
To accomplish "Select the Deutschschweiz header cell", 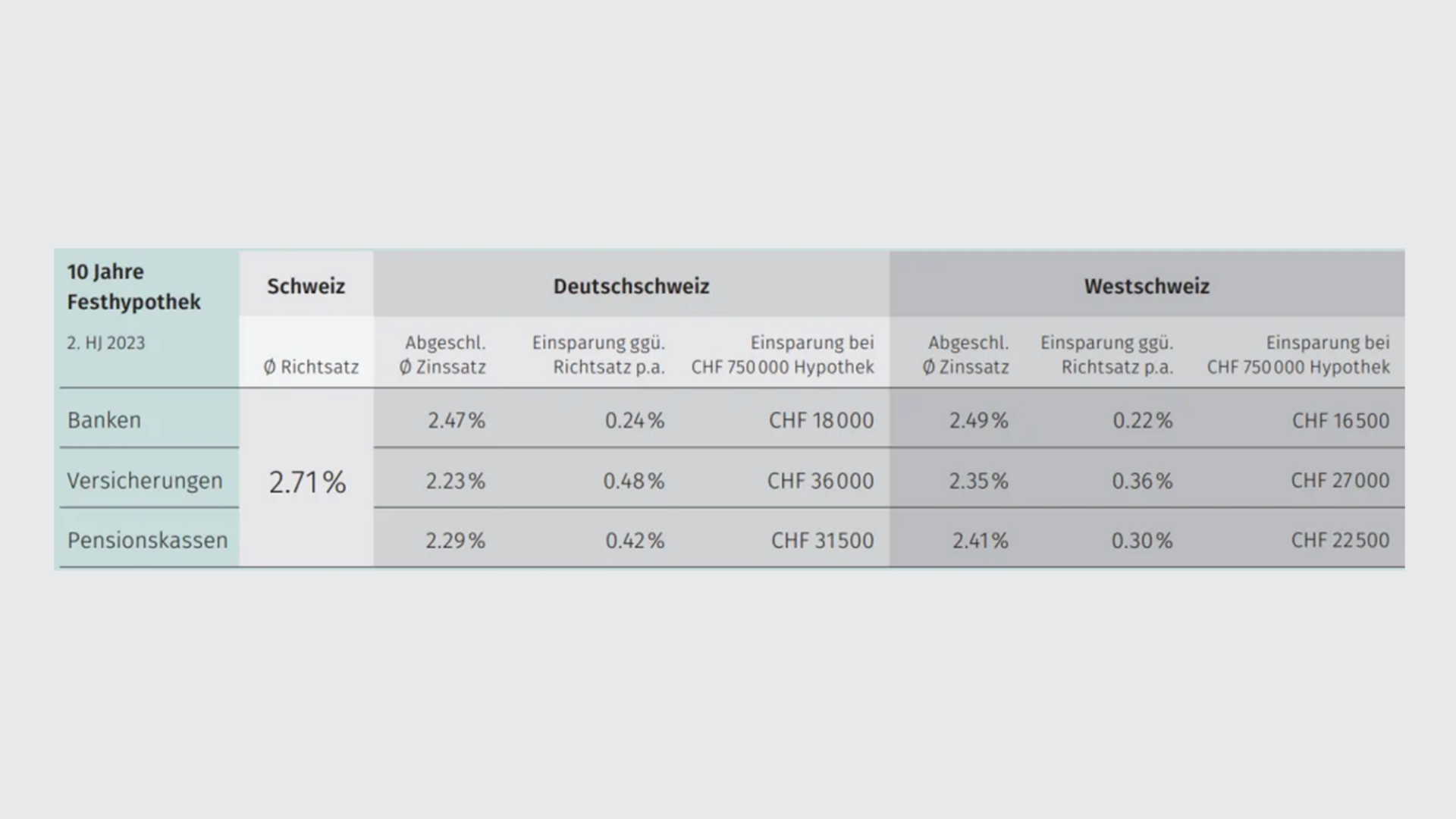I will (631, 286).
